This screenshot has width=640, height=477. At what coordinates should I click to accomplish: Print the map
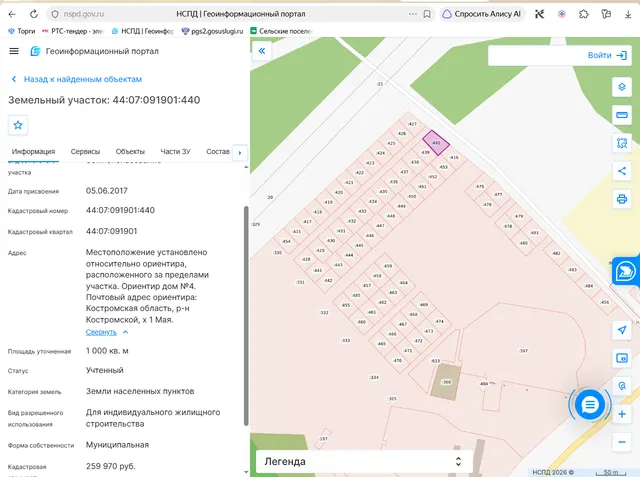pyautogui.click(x=622, y=199)
